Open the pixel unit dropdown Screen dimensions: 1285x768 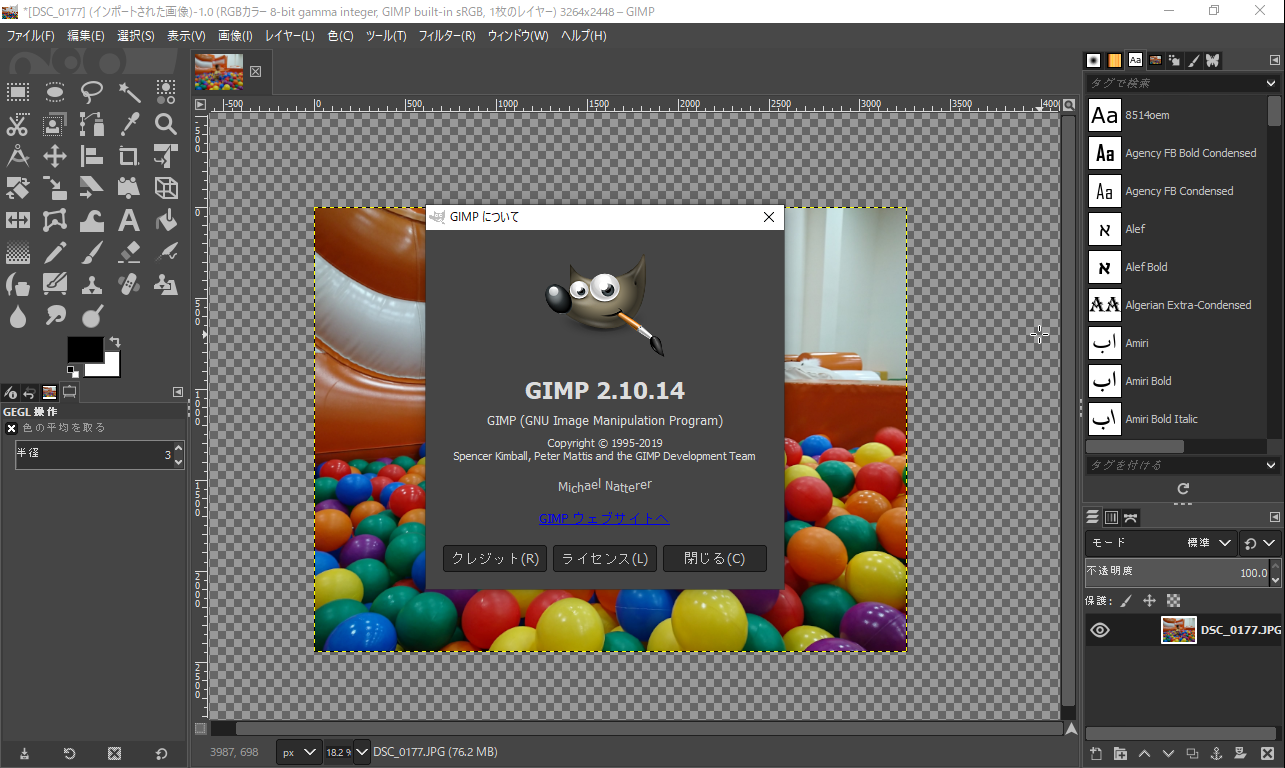[299, 751]
